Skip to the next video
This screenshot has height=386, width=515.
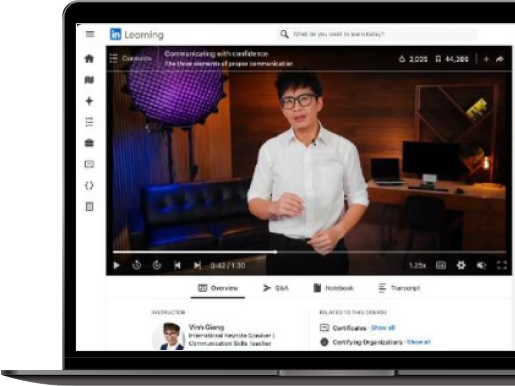[197, 265]
